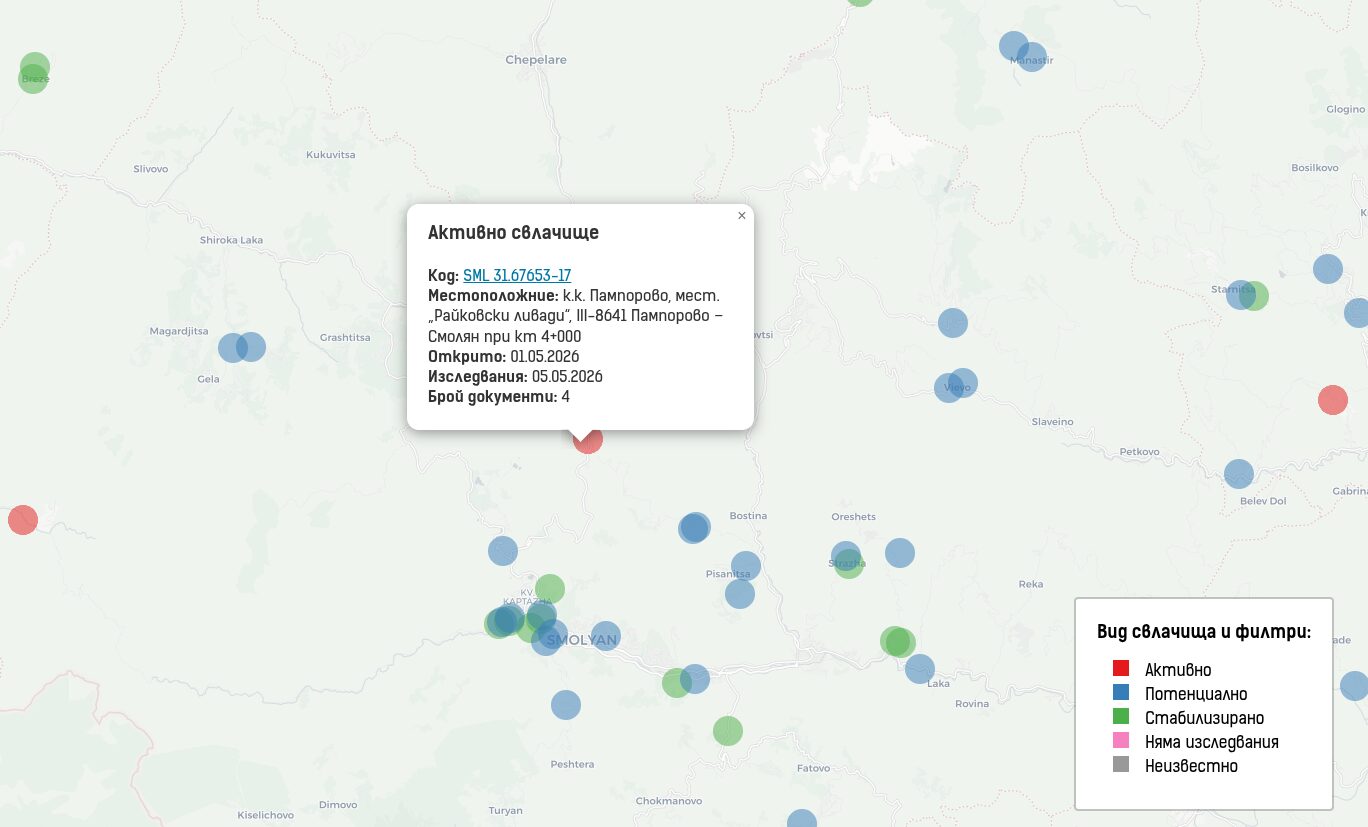Click the Chokmanovo village label
This screenshot has height=827, width=1368.
(x=669, y=801)
